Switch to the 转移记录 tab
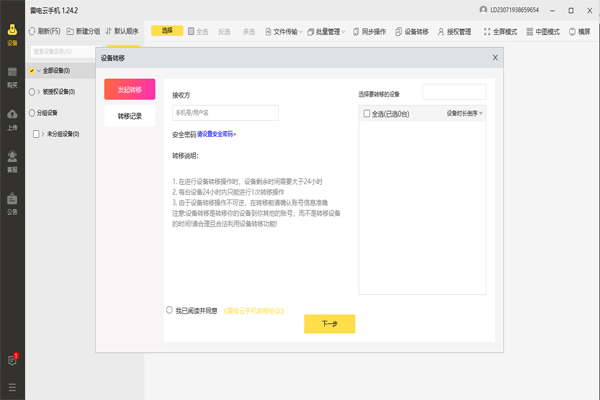600x400 pixels. pyautogui.click(x=130, y=115)
